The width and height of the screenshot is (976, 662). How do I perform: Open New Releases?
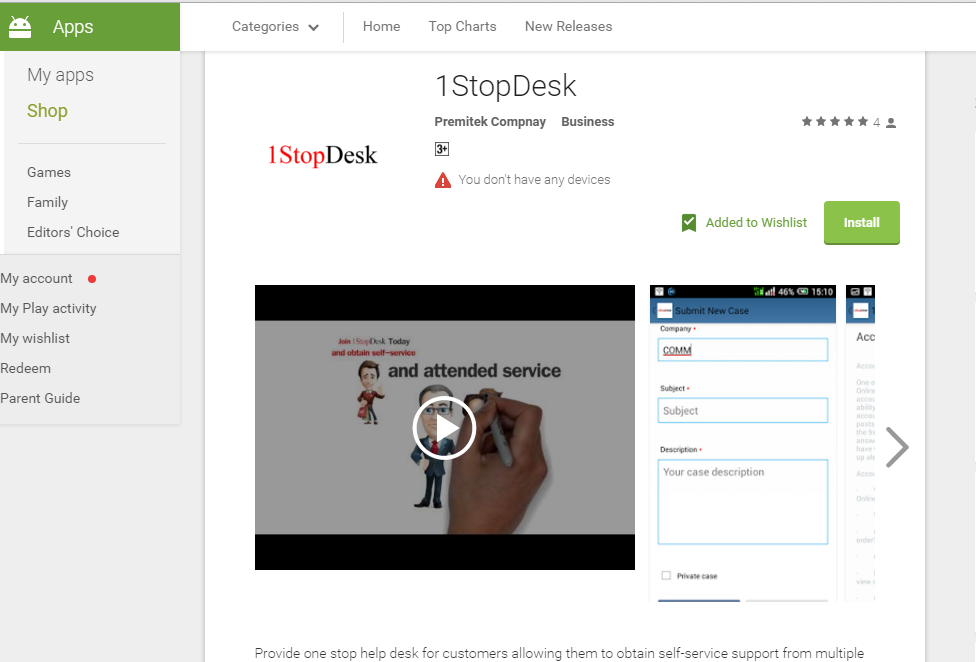[x=568, y=26]
